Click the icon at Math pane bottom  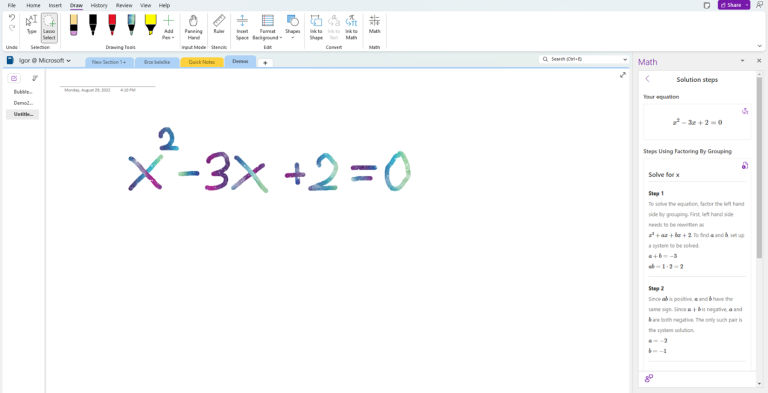pos(649,378)
